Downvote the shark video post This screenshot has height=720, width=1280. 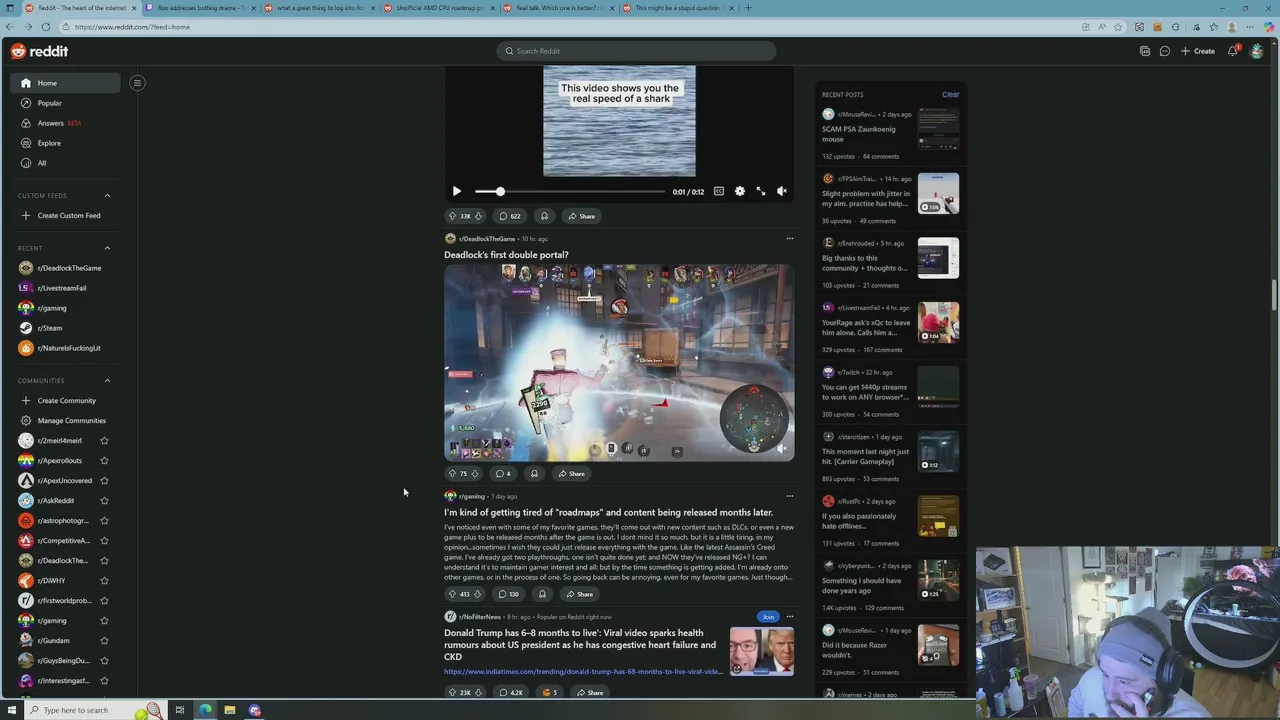478,216
